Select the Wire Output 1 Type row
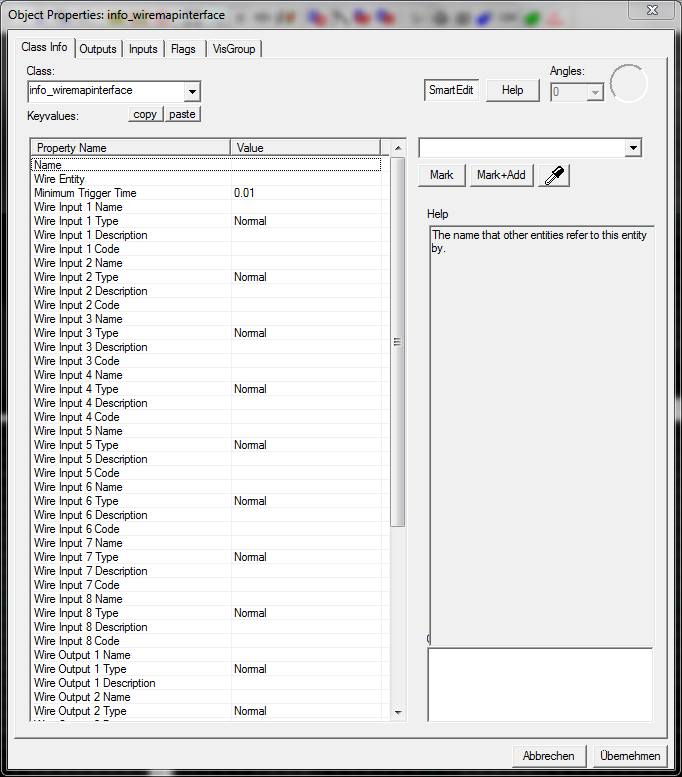 tap(206, 669)
